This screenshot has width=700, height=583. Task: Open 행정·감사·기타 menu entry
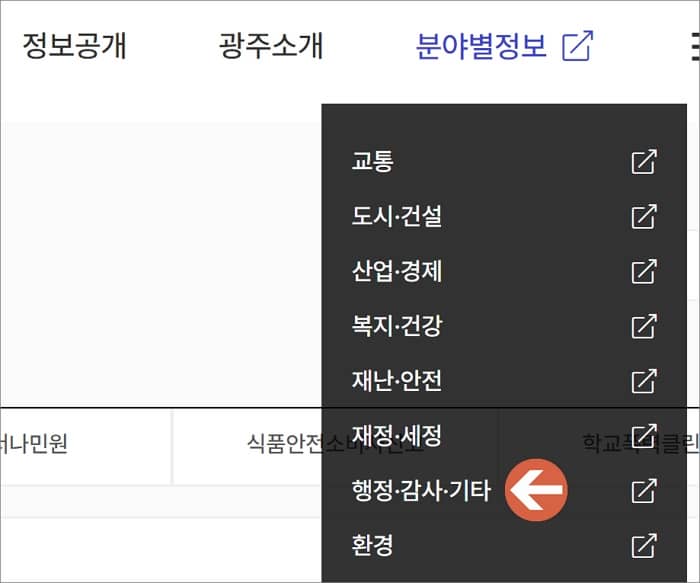(x=421, y=491)
